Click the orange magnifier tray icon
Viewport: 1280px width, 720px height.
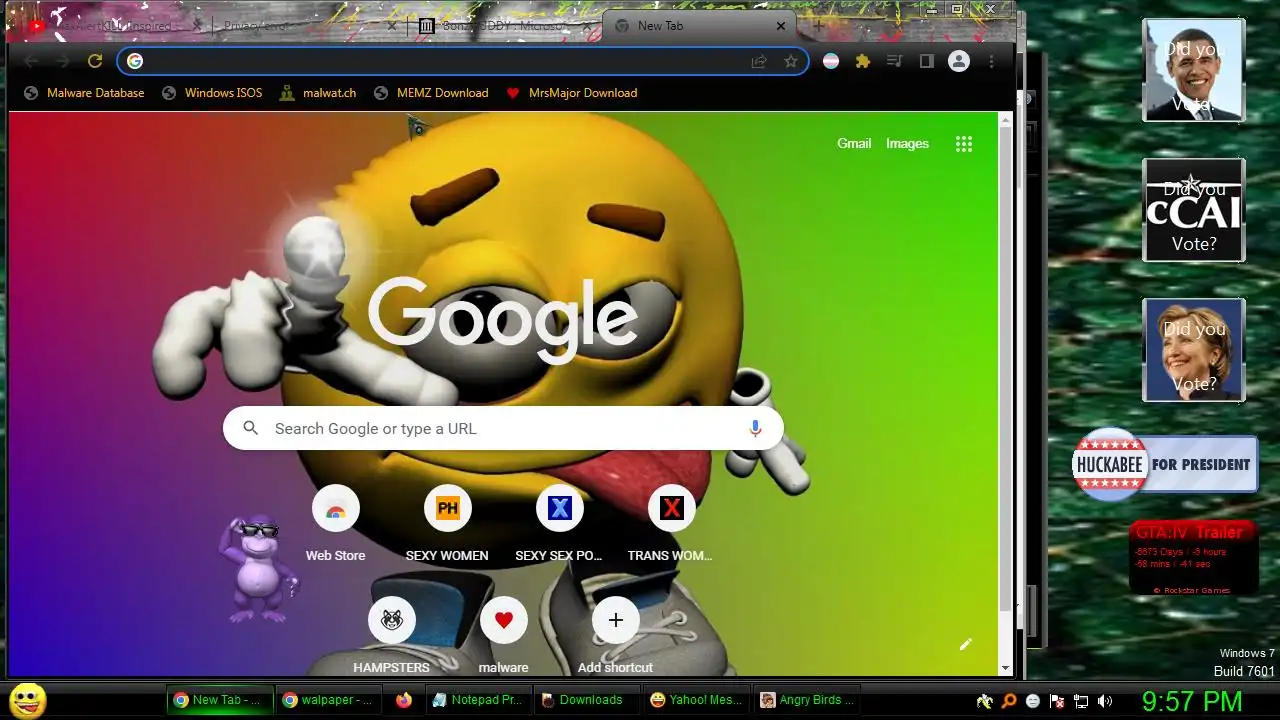coord(1009,701)
